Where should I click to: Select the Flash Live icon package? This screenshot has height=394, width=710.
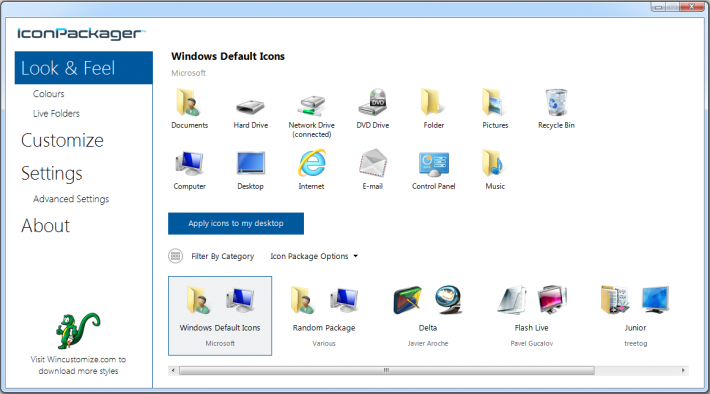(532, 316)
